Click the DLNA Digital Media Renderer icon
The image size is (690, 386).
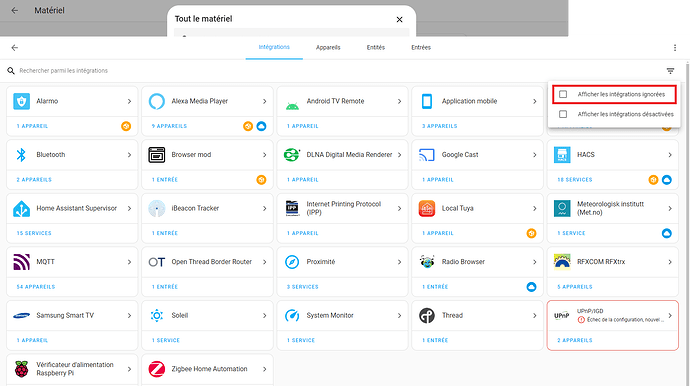tap(292, 155)
